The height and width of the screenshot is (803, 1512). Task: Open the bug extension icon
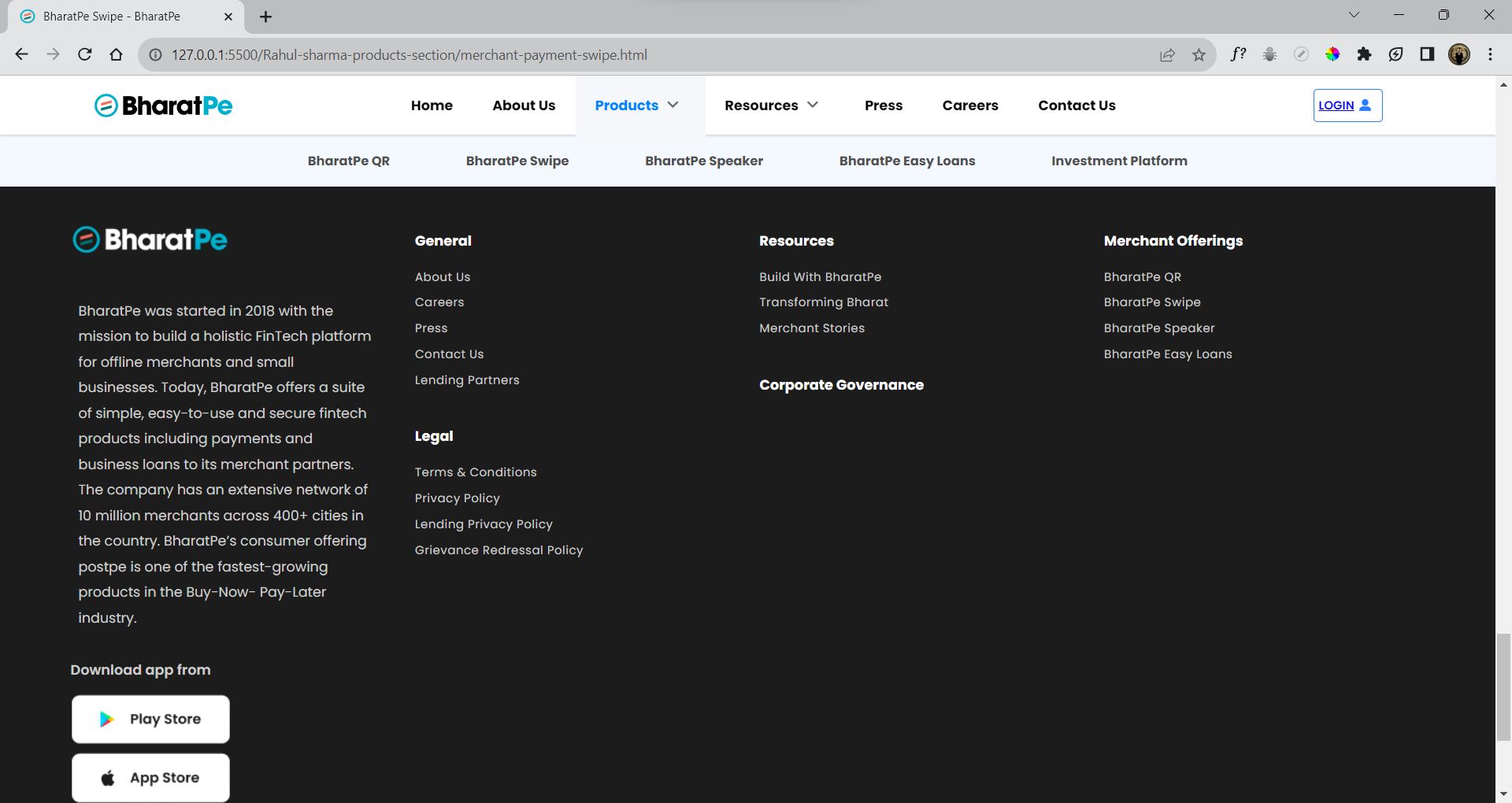[x=1269, y=54]
